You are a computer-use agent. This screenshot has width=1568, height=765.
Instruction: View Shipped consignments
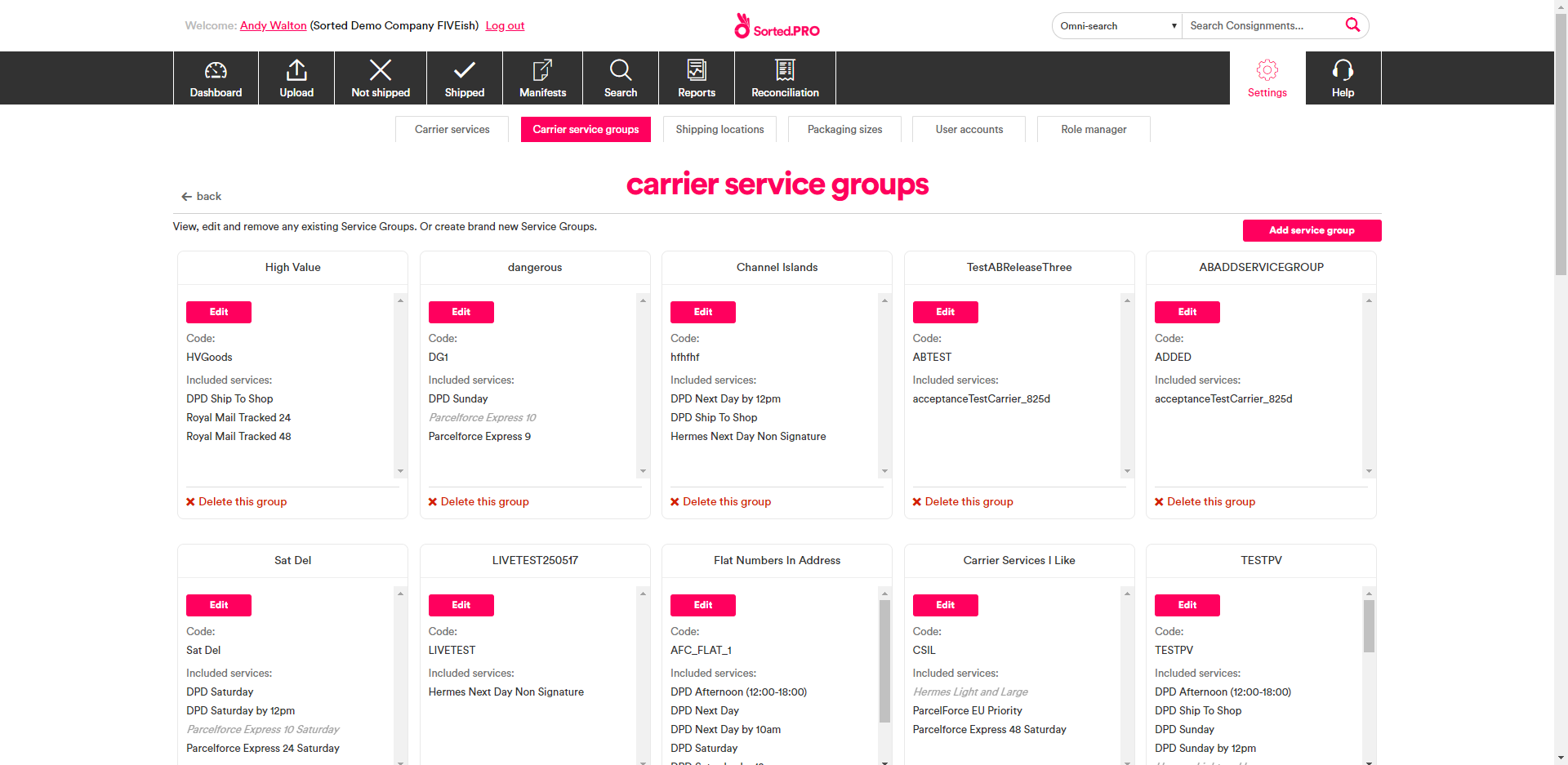(x=464, y=78)
